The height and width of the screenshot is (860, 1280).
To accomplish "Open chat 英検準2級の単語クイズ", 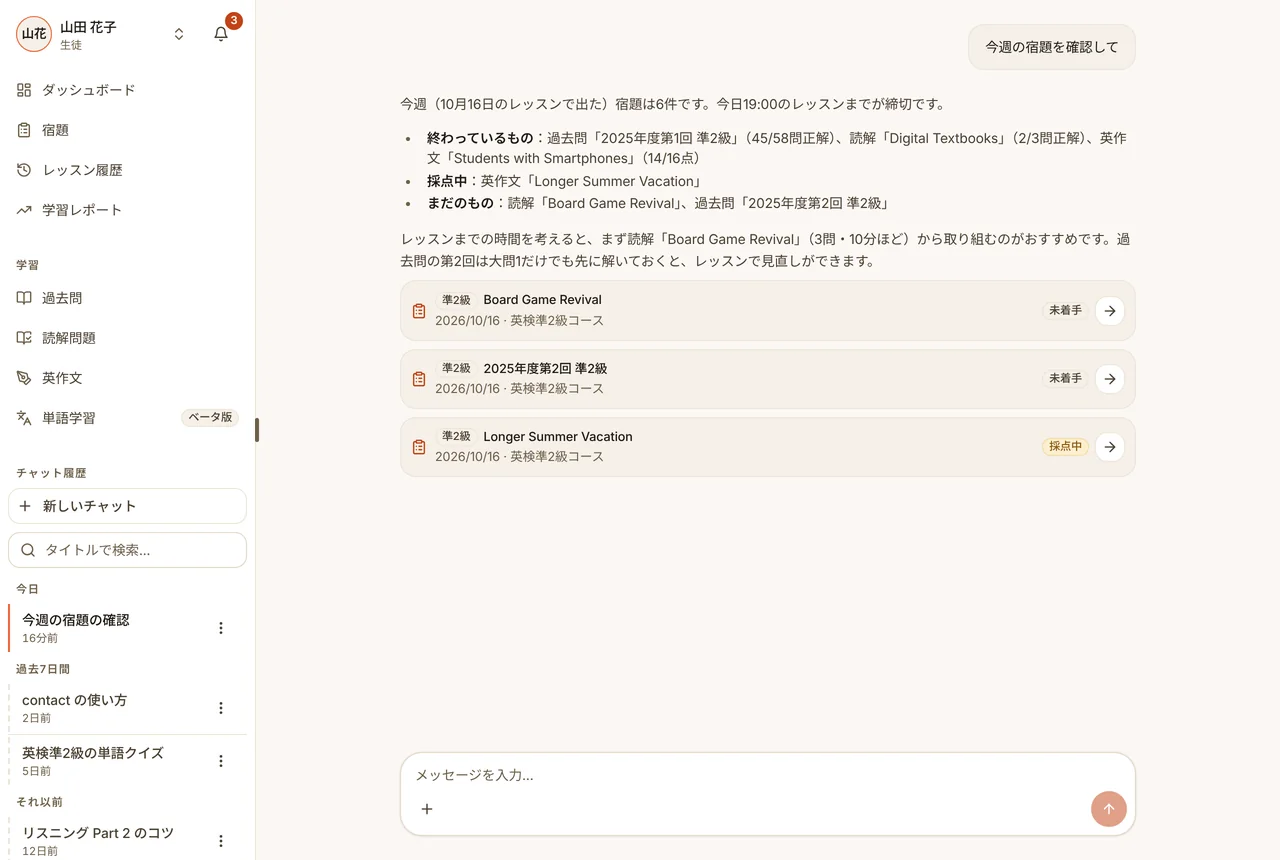I will point(110,761).
